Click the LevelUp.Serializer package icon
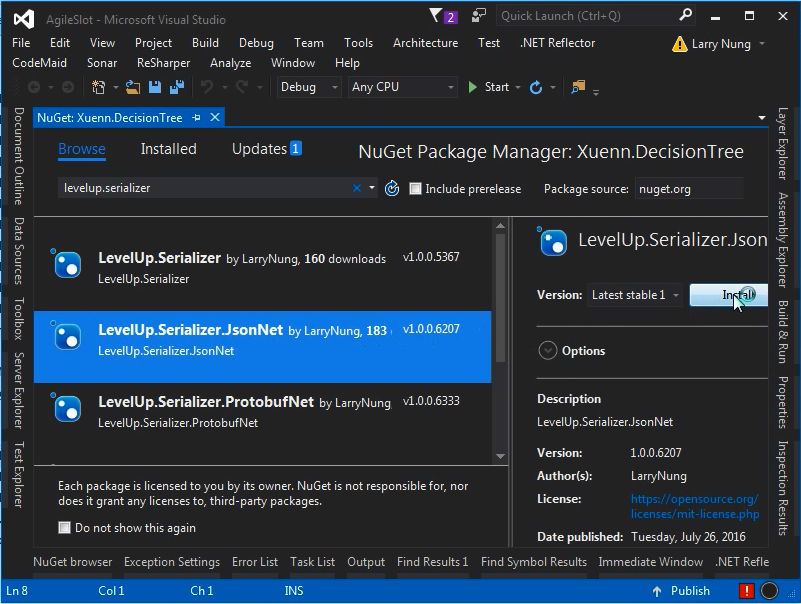 click(67, 264)
